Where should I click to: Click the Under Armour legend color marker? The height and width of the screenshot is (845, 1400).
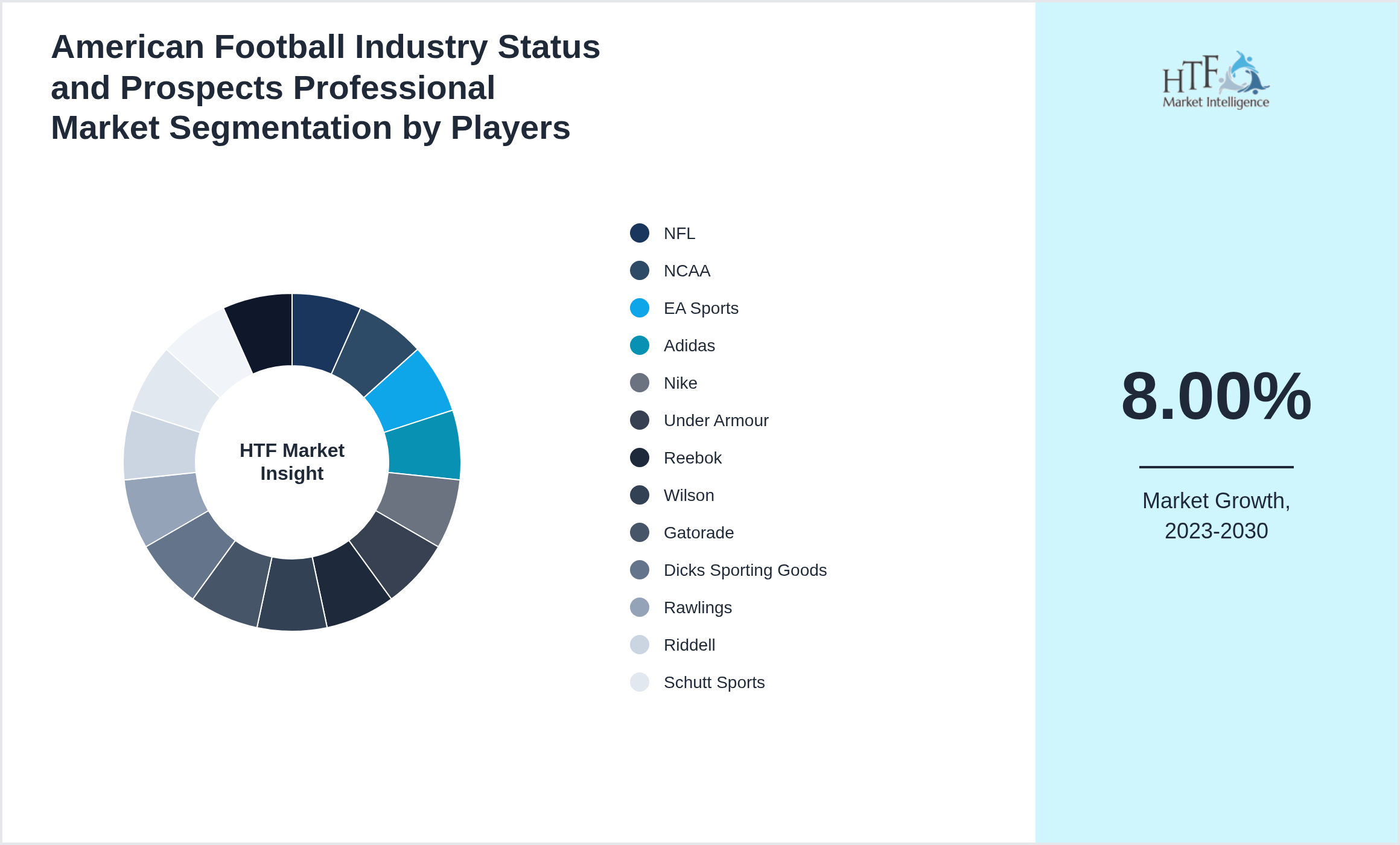[x=638, y=420]
